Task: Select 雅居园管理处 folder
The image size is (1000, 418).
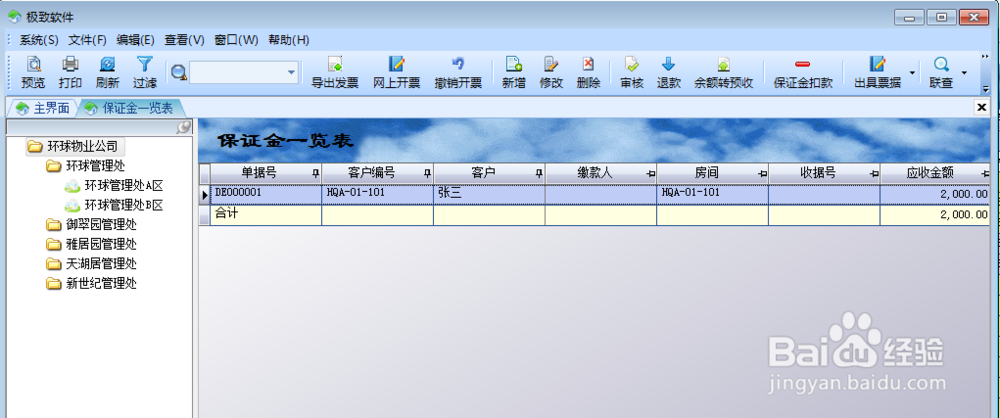Action: (92, 244)
